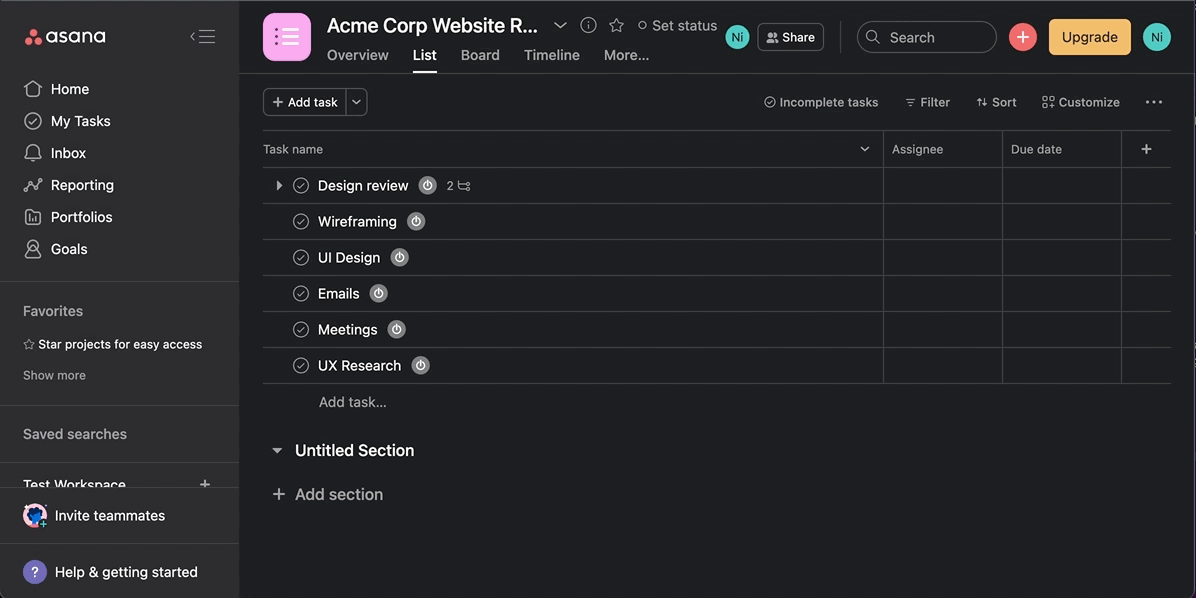1196x598 pixels.
Task: Click the Share button
Action: (x=790, y=37)
